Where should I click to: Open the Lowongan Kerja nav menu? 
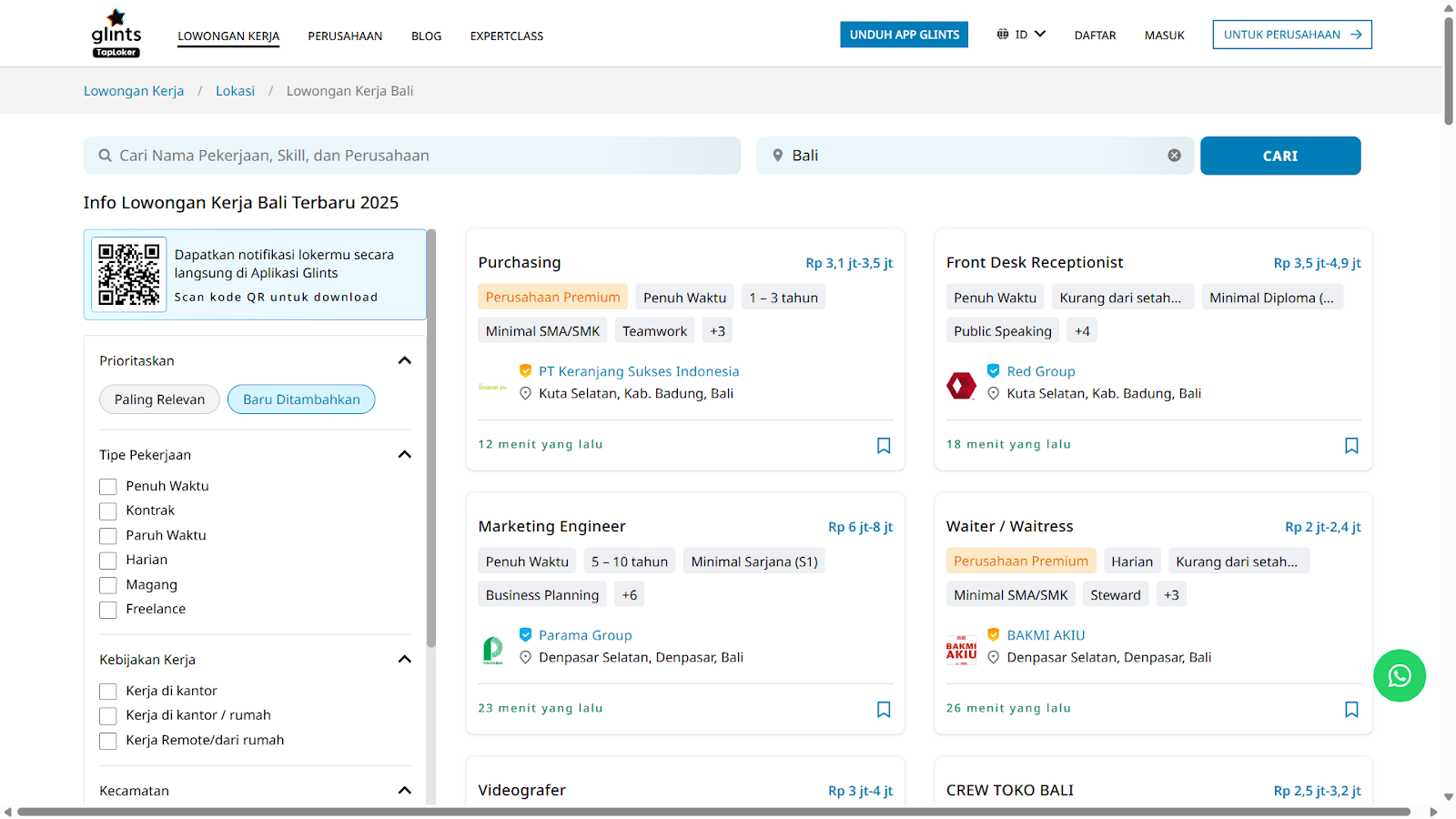228,36
